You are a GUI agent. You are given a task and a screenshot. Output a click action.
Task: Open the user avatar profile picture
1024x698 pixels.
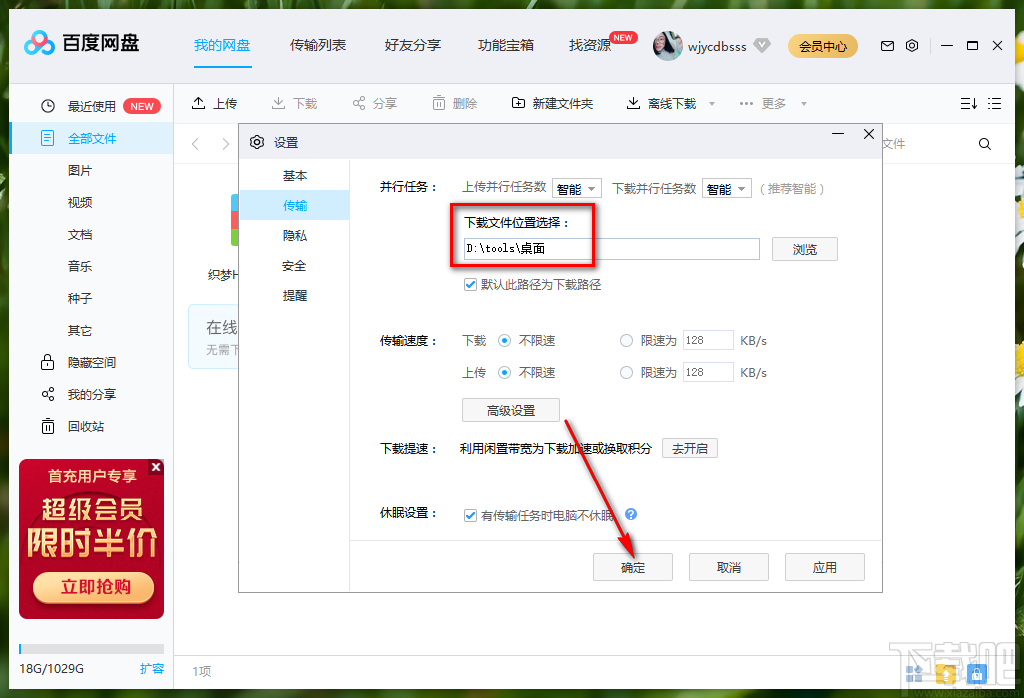[667, 46]
